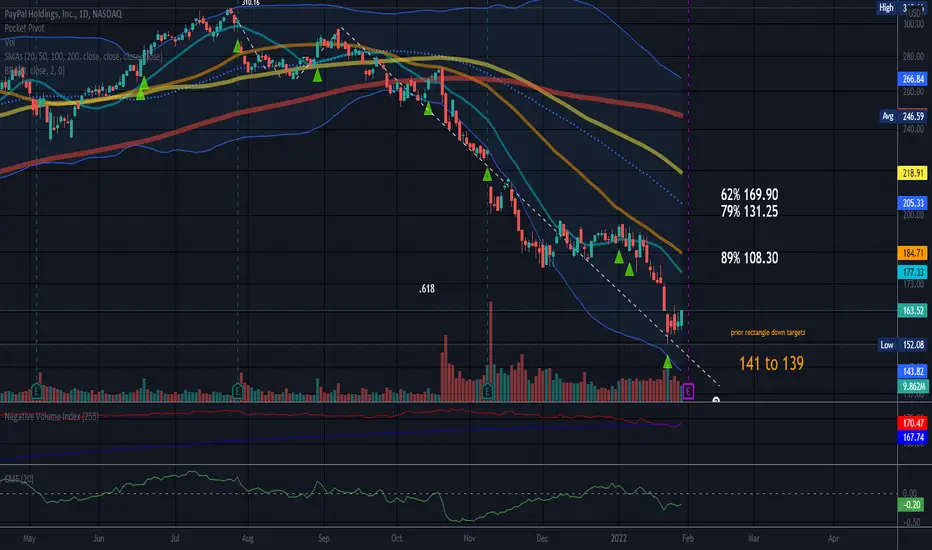
Task: Click the orange 184.71 price tag
Action: [913, 253]
